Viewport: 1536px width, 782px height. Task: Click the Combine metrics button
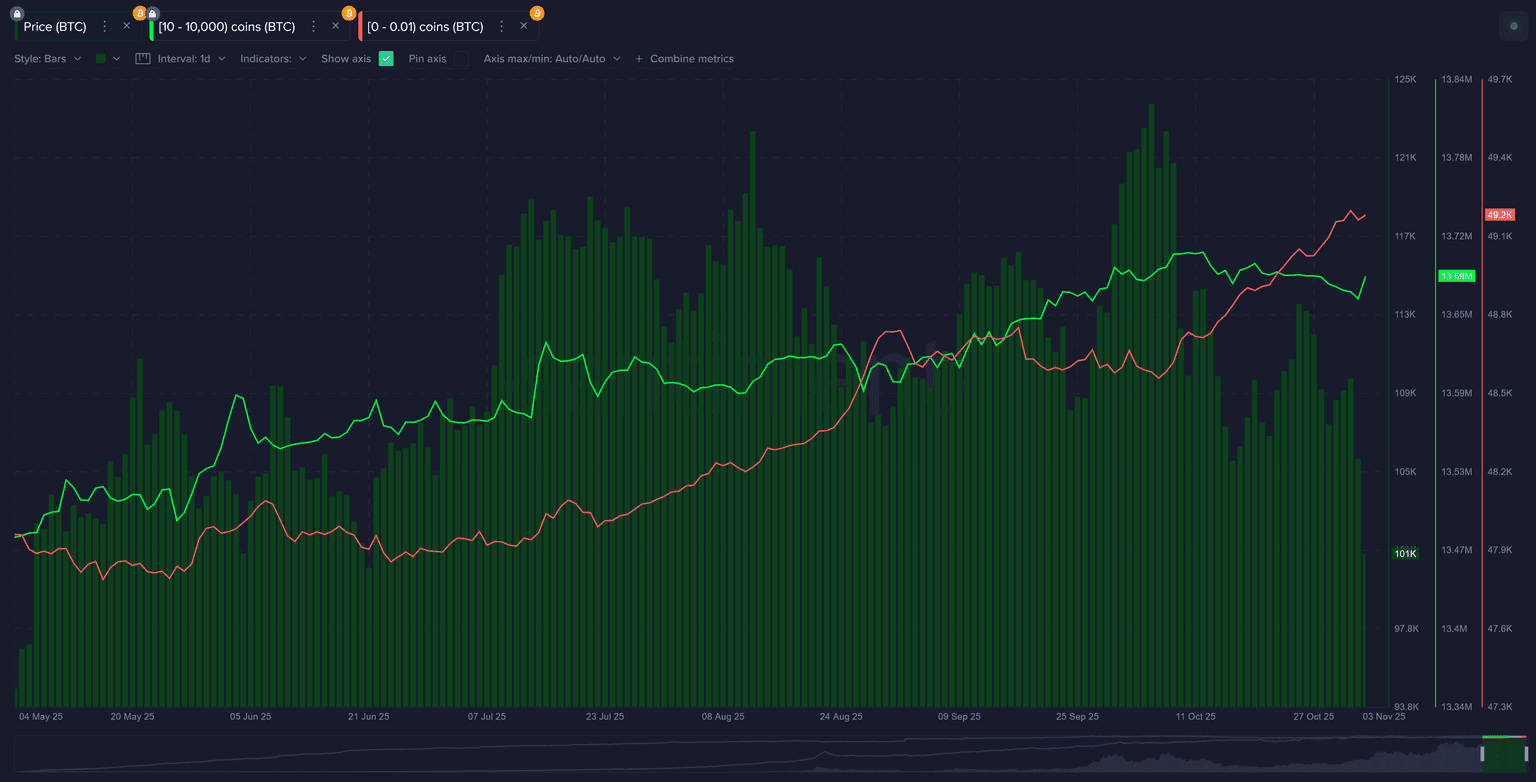684,59
